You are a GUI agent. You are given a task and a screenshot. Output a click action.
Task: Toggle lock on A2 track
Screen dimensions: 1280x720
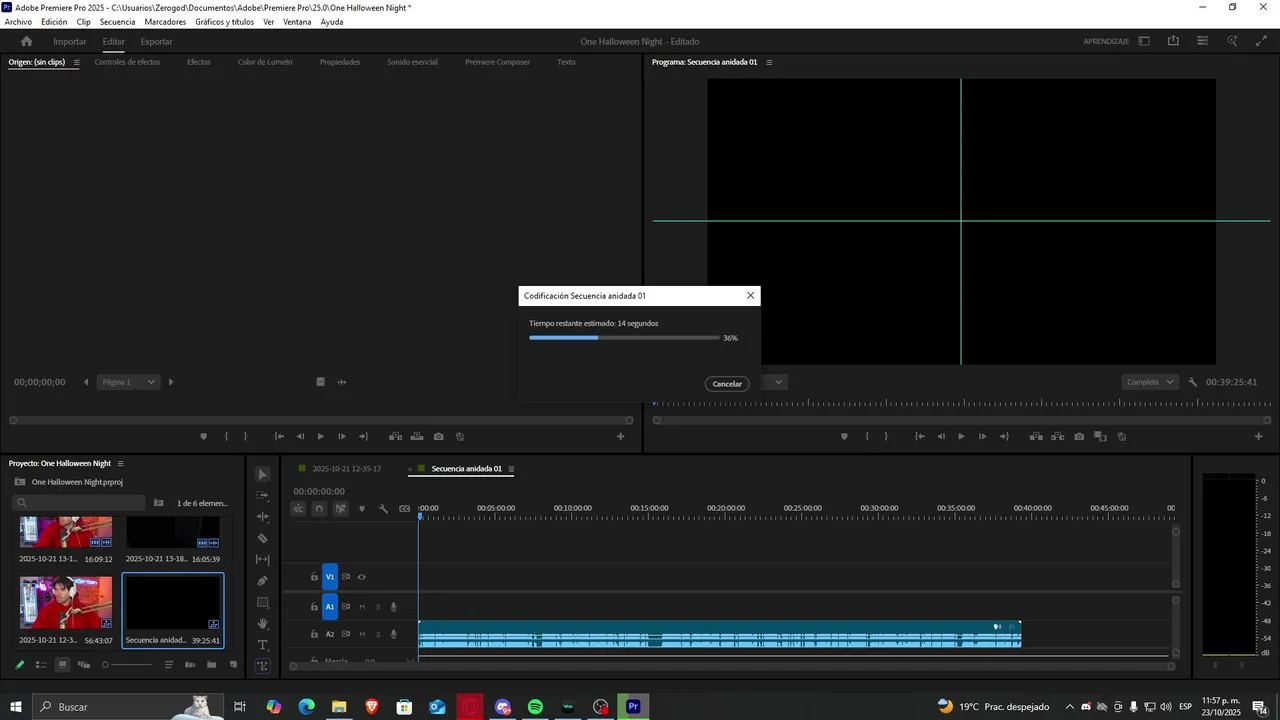[x=314, y=634]
